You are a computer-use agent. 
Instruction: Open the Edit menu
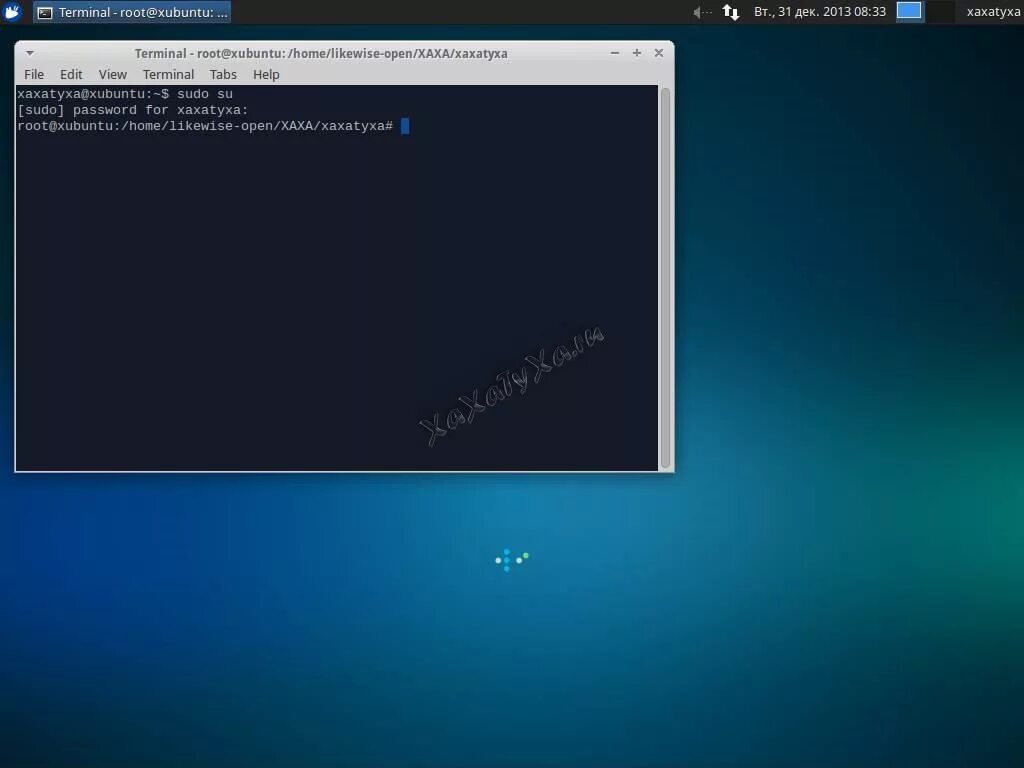71,74
